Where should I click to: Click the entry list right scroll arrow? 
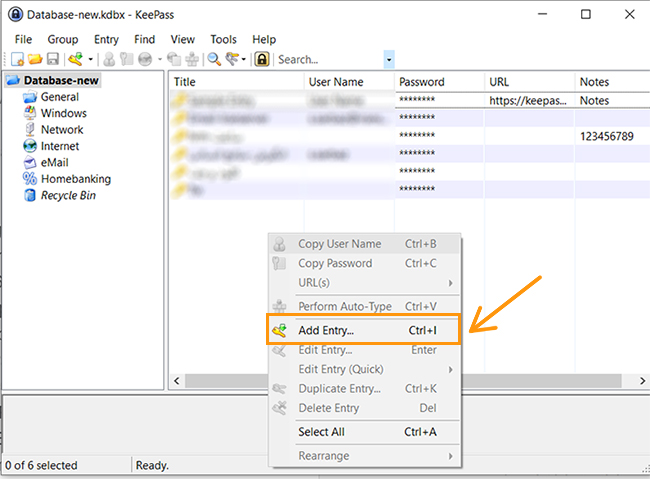coord(642,381)
